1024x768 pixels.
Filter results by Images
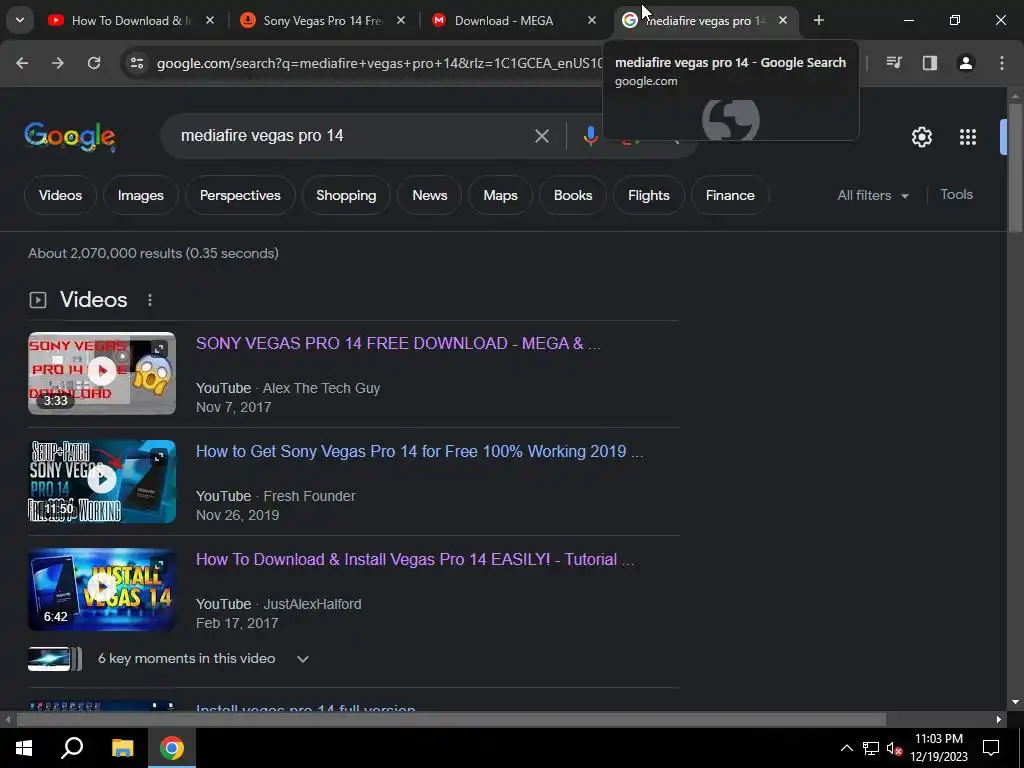click(140, 195)
